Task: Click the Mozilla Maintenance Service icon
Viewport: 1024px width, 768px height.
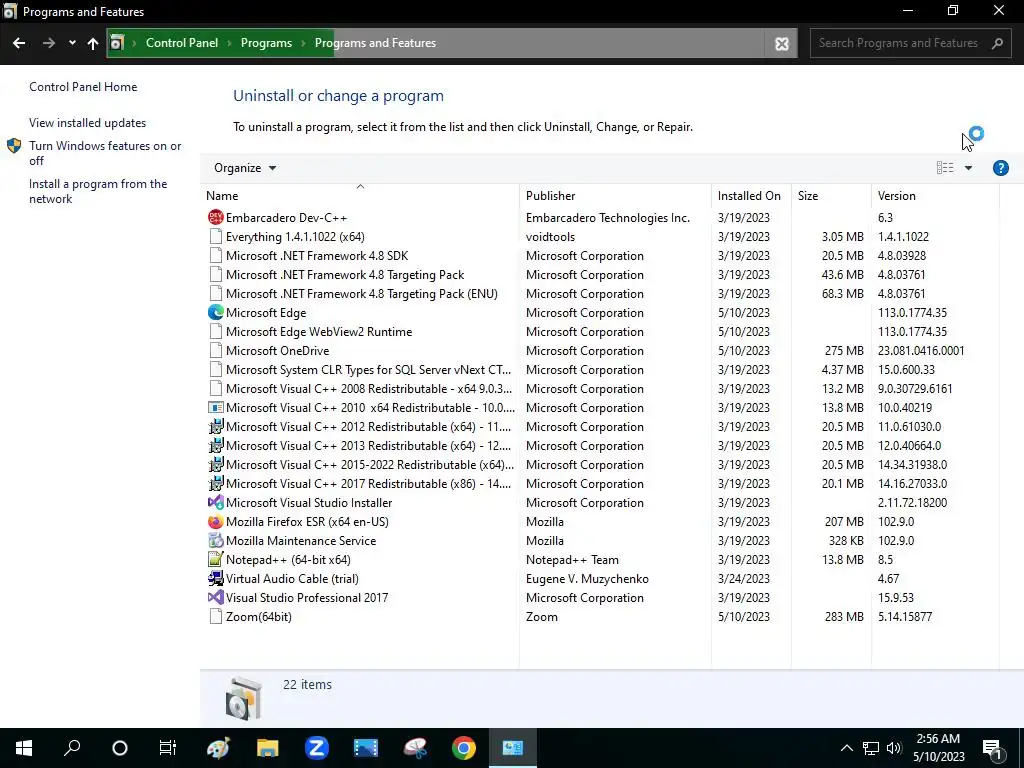Action: (216, 540)
